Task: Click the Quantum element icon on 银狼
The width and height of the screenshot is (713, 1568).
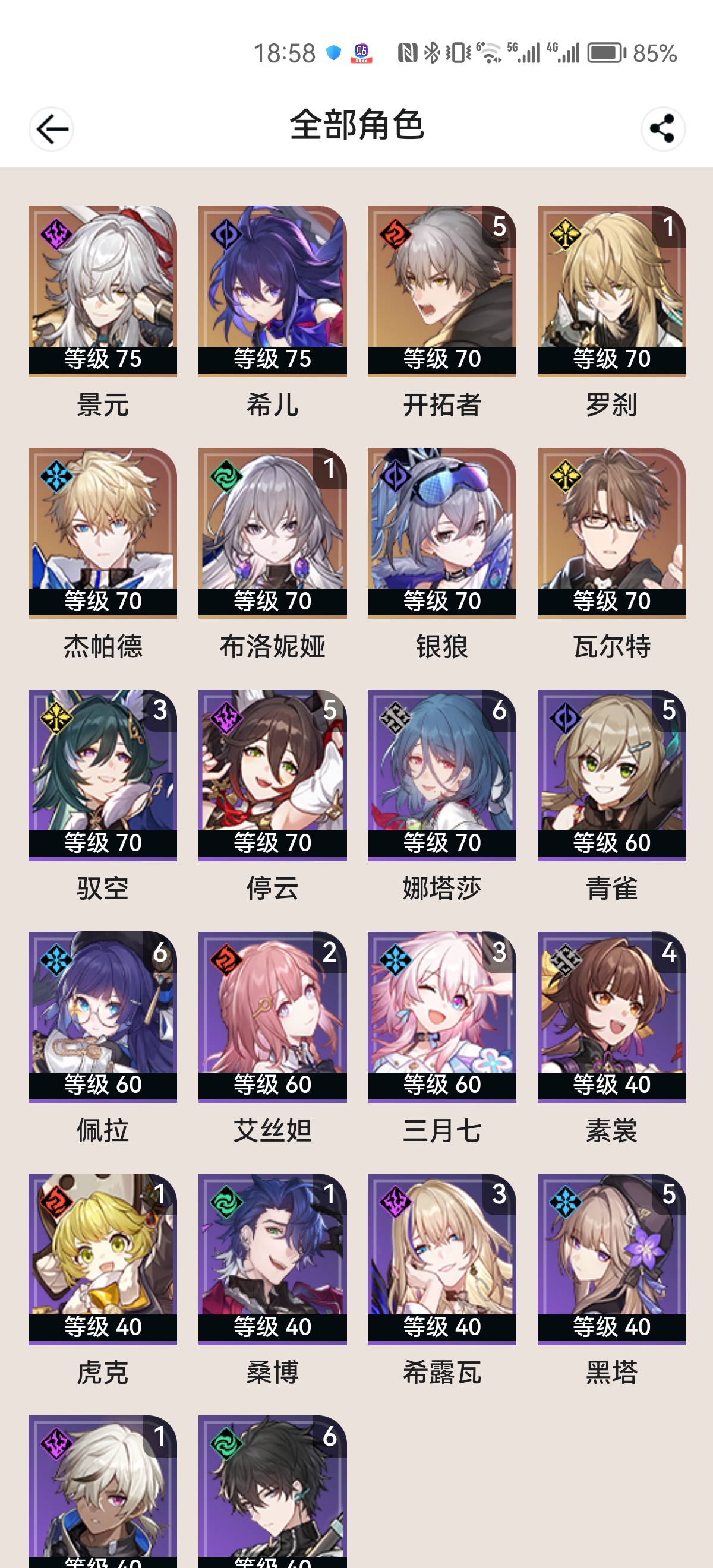Action: pyautogui.click(x=396, y=476)
